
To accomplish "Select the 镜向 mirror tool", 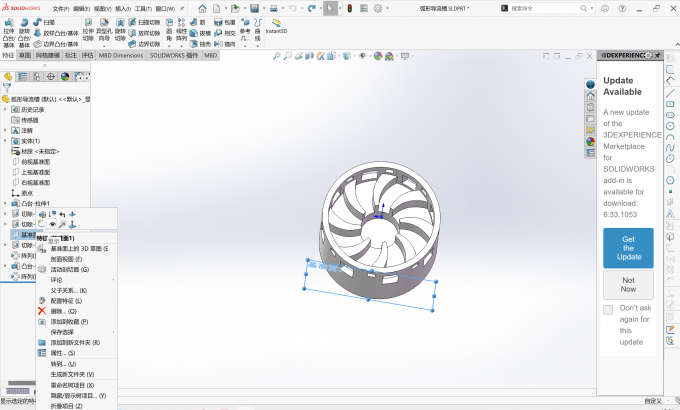I will [225, 44].
